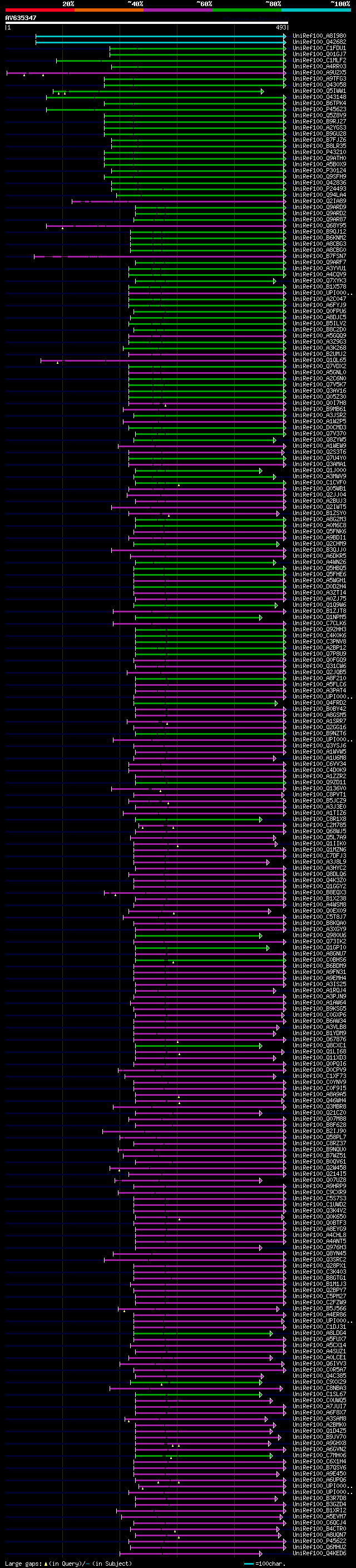Click the Large gaps legend text

68,1564
